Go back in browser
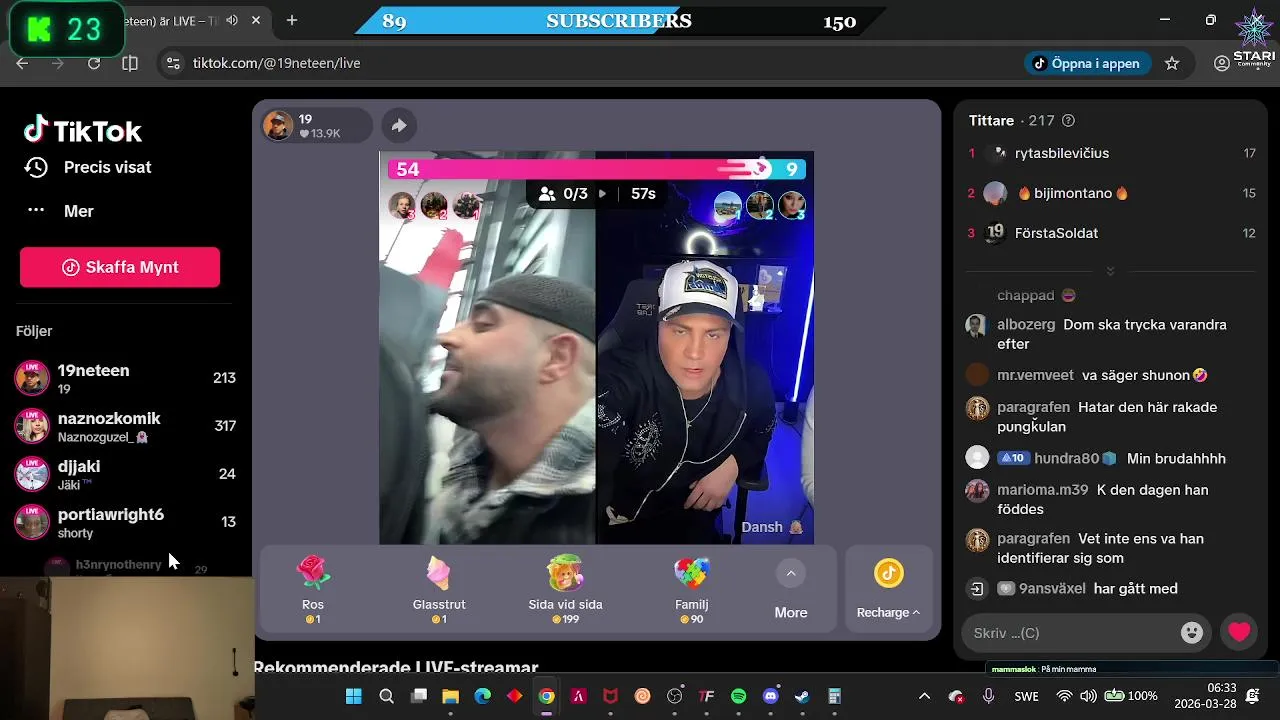The image size is (1280, 720). click(22, 63)
